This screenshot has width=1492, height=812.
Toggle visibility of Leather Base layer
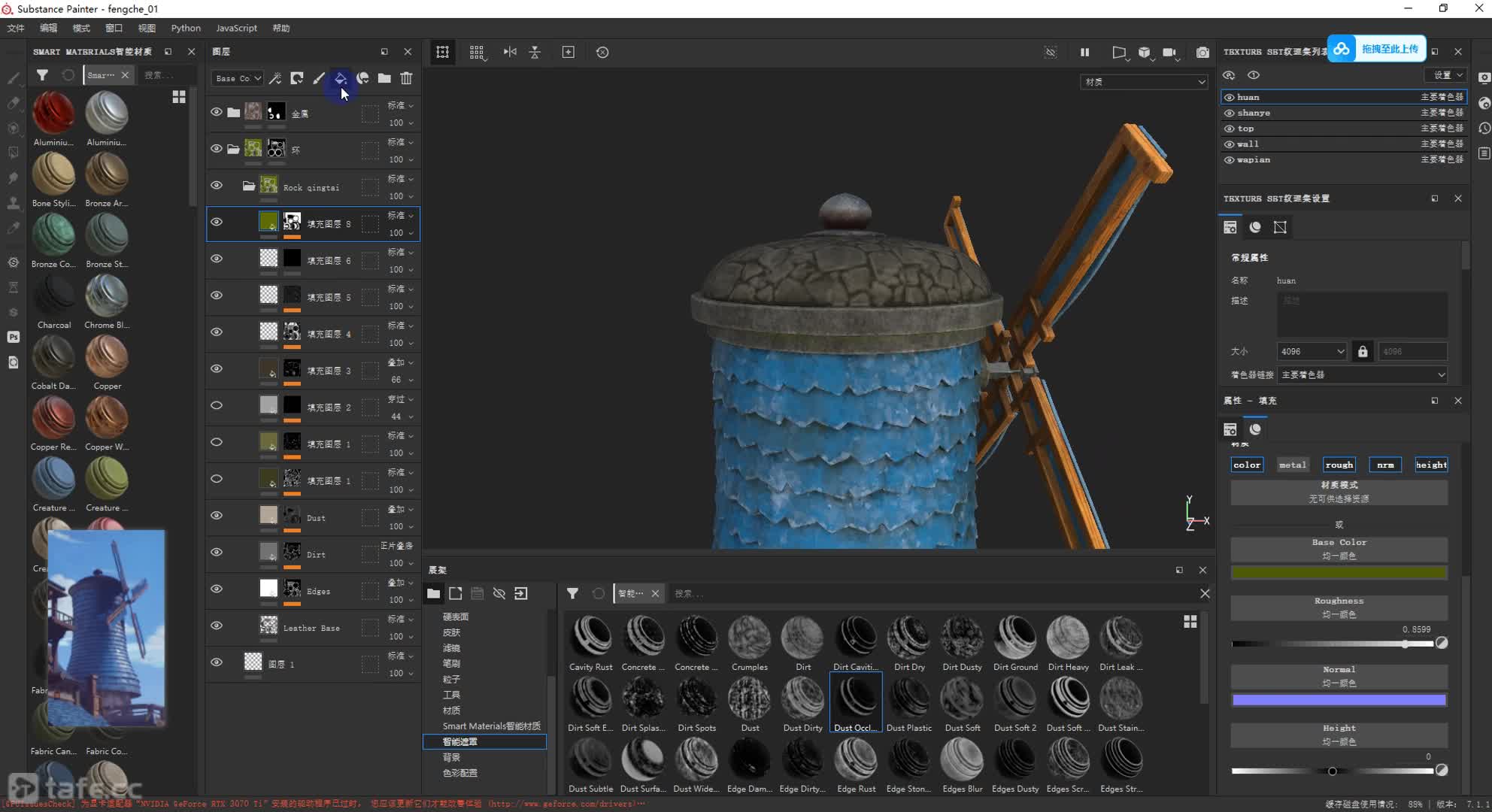(217, 626)
